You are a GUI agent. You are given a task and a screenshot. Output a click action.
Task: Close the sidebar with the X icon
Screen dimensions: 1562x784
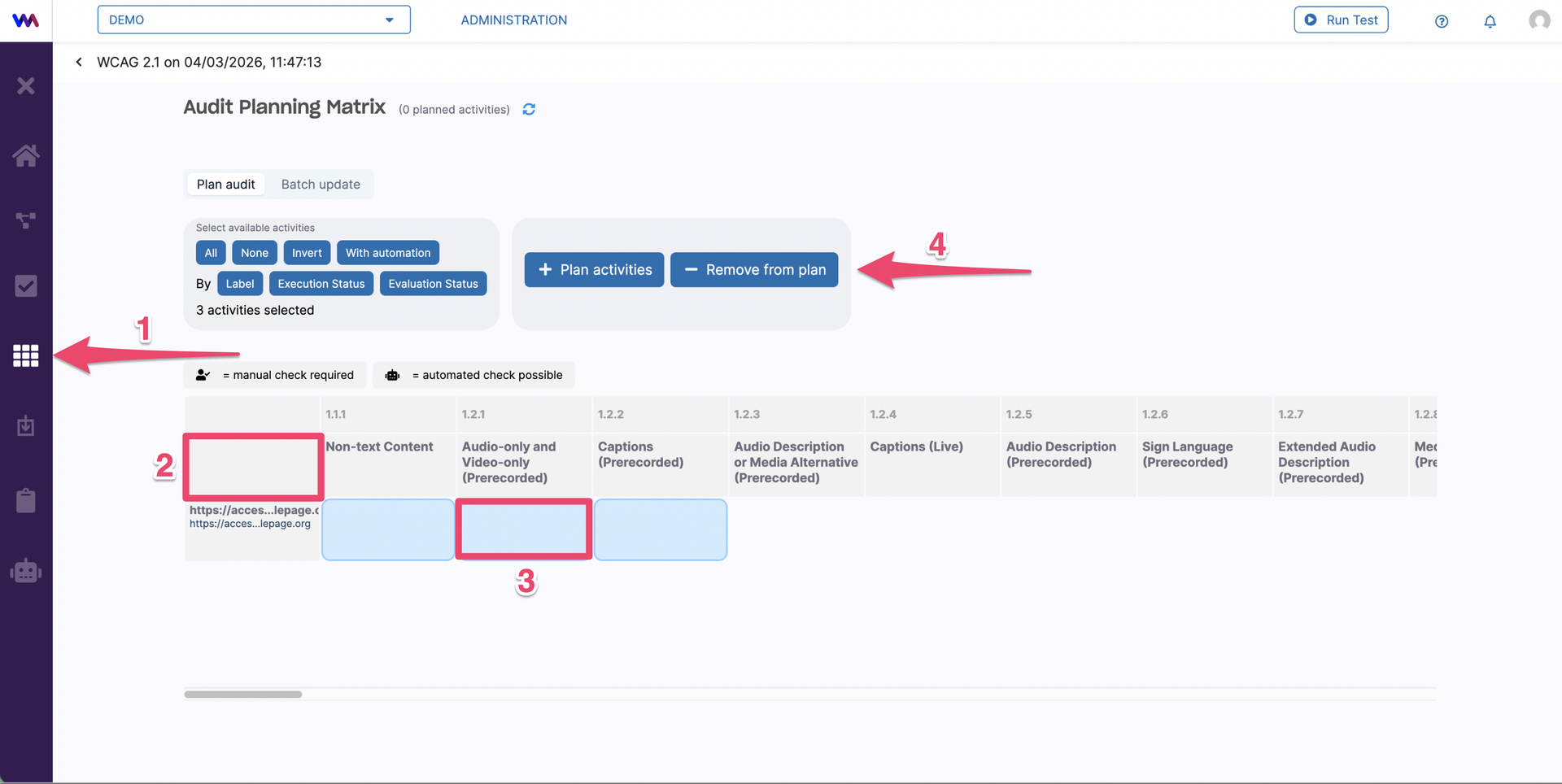(x=26, y=85)
